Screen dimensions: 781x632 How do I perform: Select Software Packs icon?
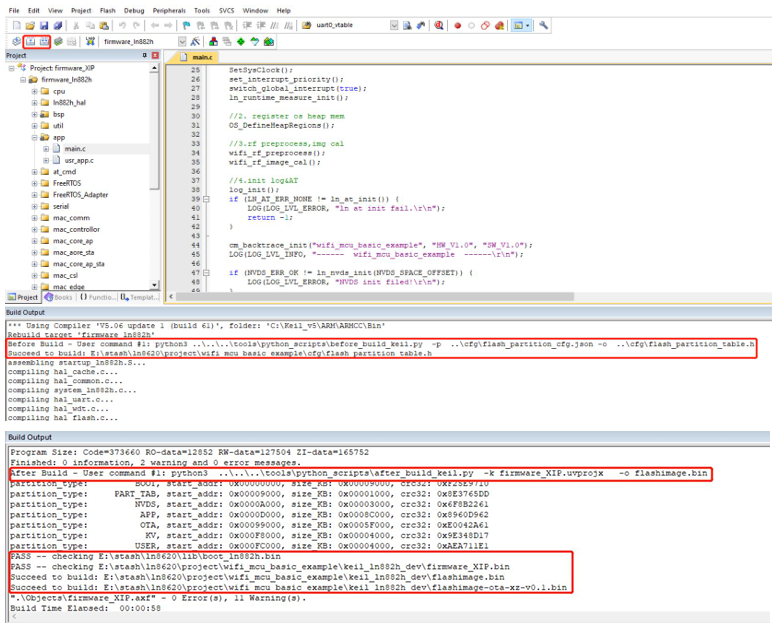pos(255,42)
